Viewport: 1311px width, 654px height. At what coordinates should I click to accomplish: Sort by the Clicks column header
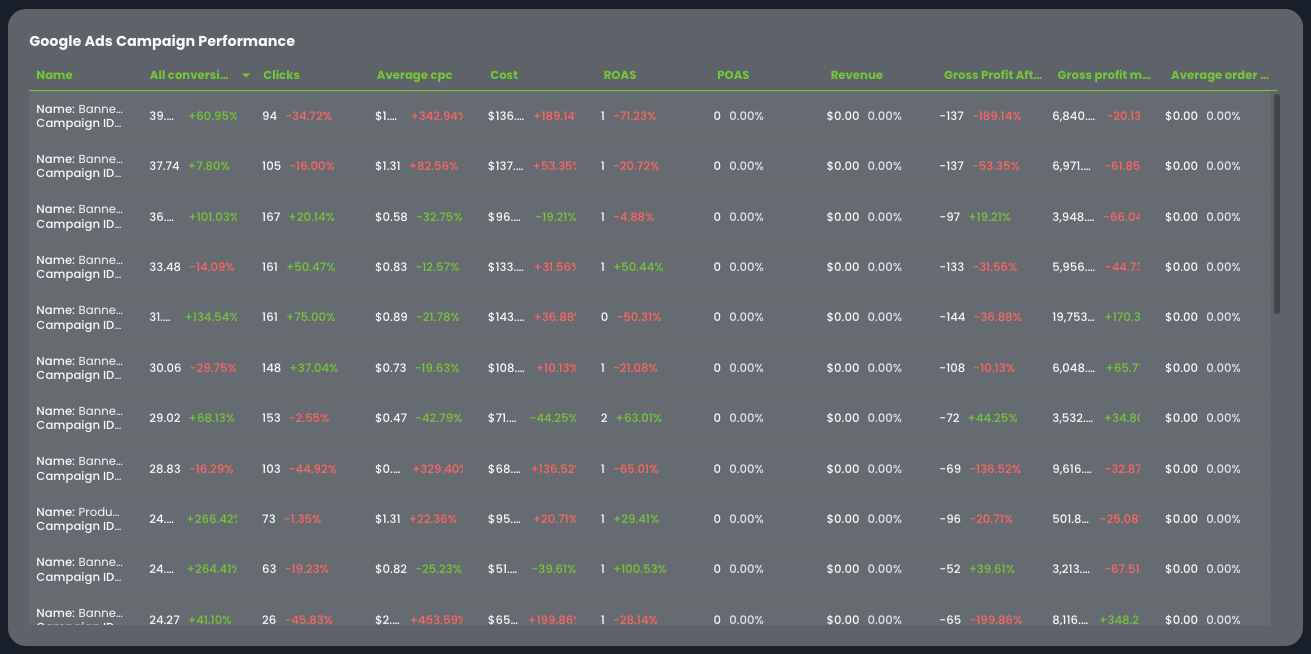281,75
